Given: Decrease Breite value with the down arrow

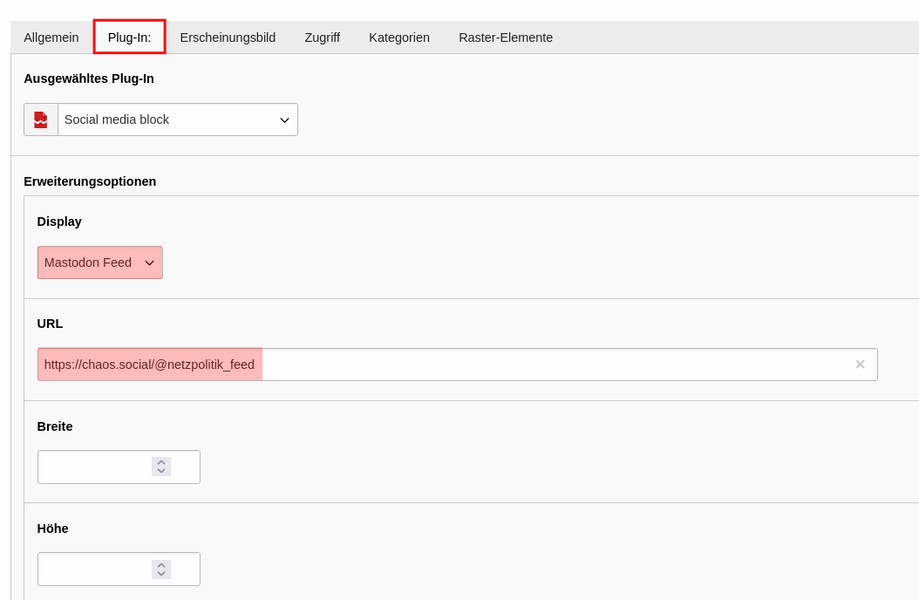Looking at the screenshot, I should click(161, 471).
